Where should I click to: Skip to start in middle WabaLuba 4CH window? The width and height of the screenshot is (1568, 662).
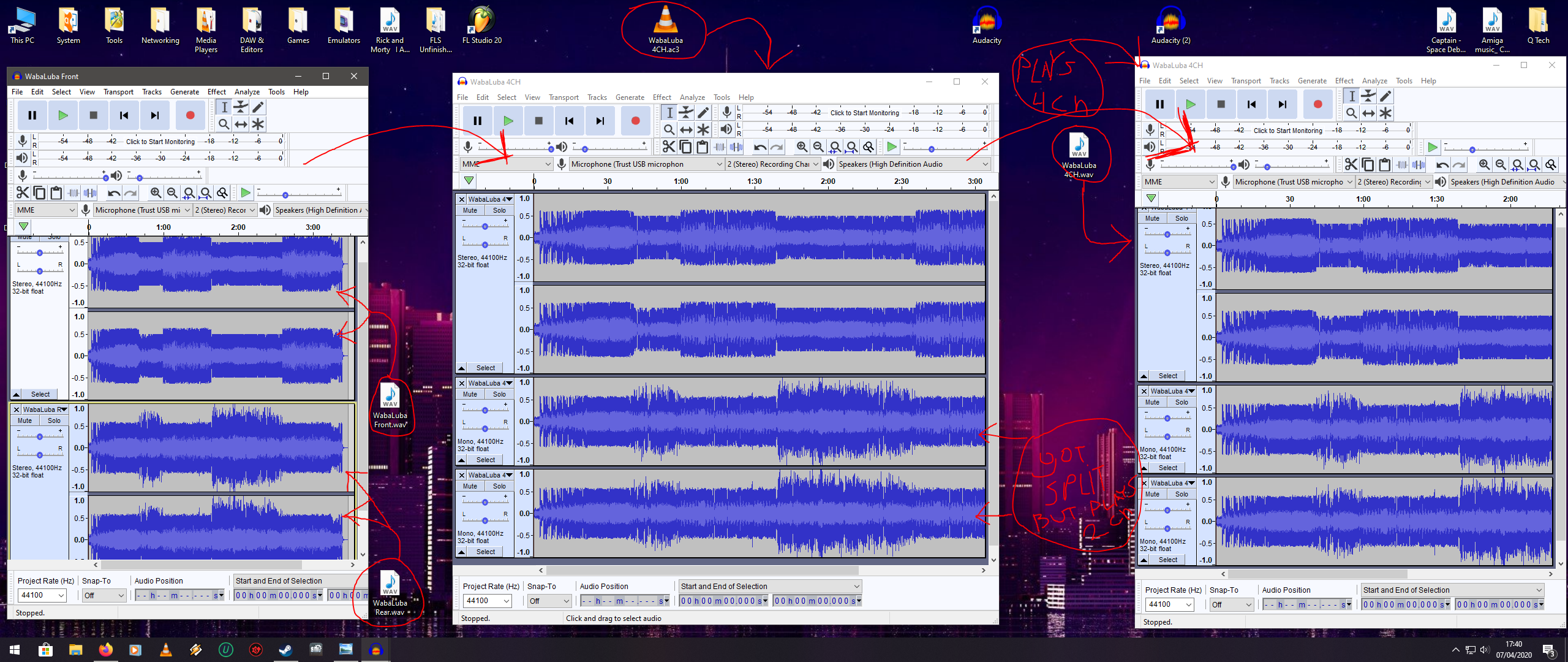(569, 121)
